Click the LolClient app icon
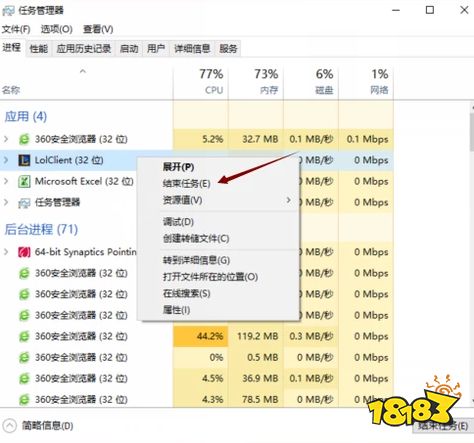The height and width of the screenshot is (443, 474). coord(24,160)
